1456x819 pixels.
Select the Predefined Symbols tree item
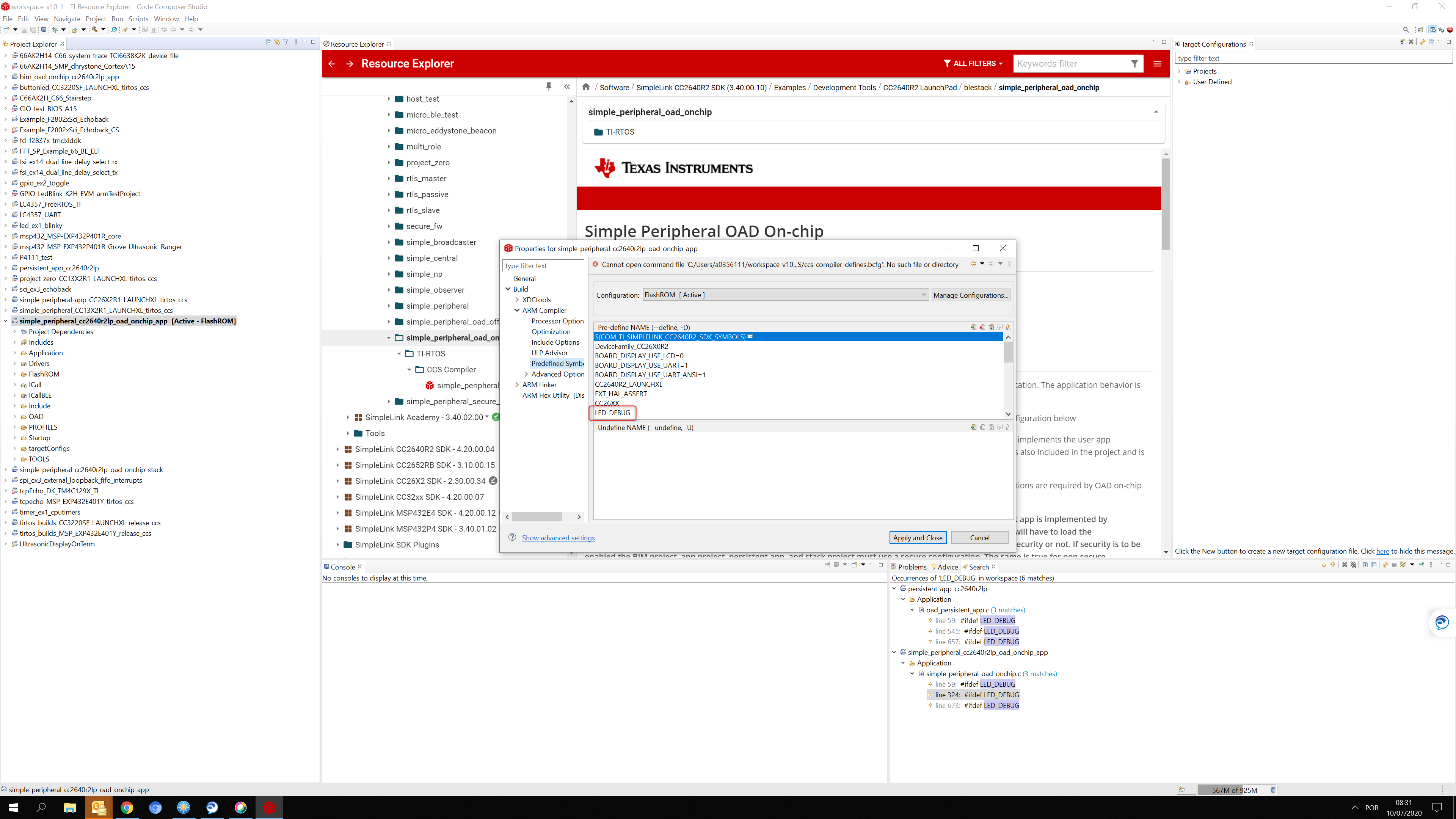[x=557, y=364]
